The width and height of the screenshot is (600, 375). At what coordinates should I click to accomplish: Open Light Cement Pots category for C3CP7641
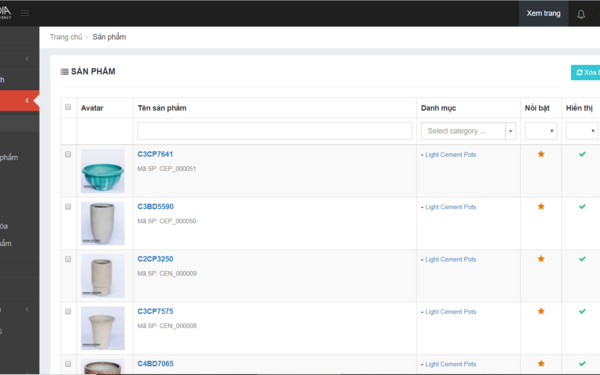point(450,155)
